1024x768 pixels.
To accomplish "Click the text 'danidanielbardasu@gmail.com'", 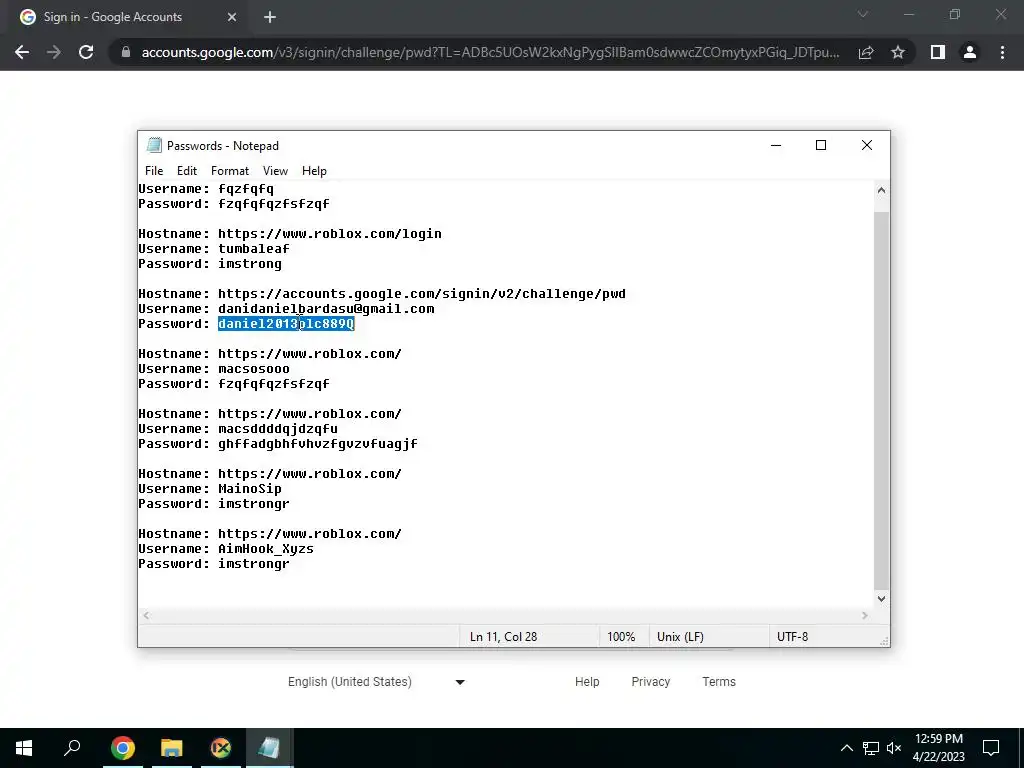I will (326, 309).
